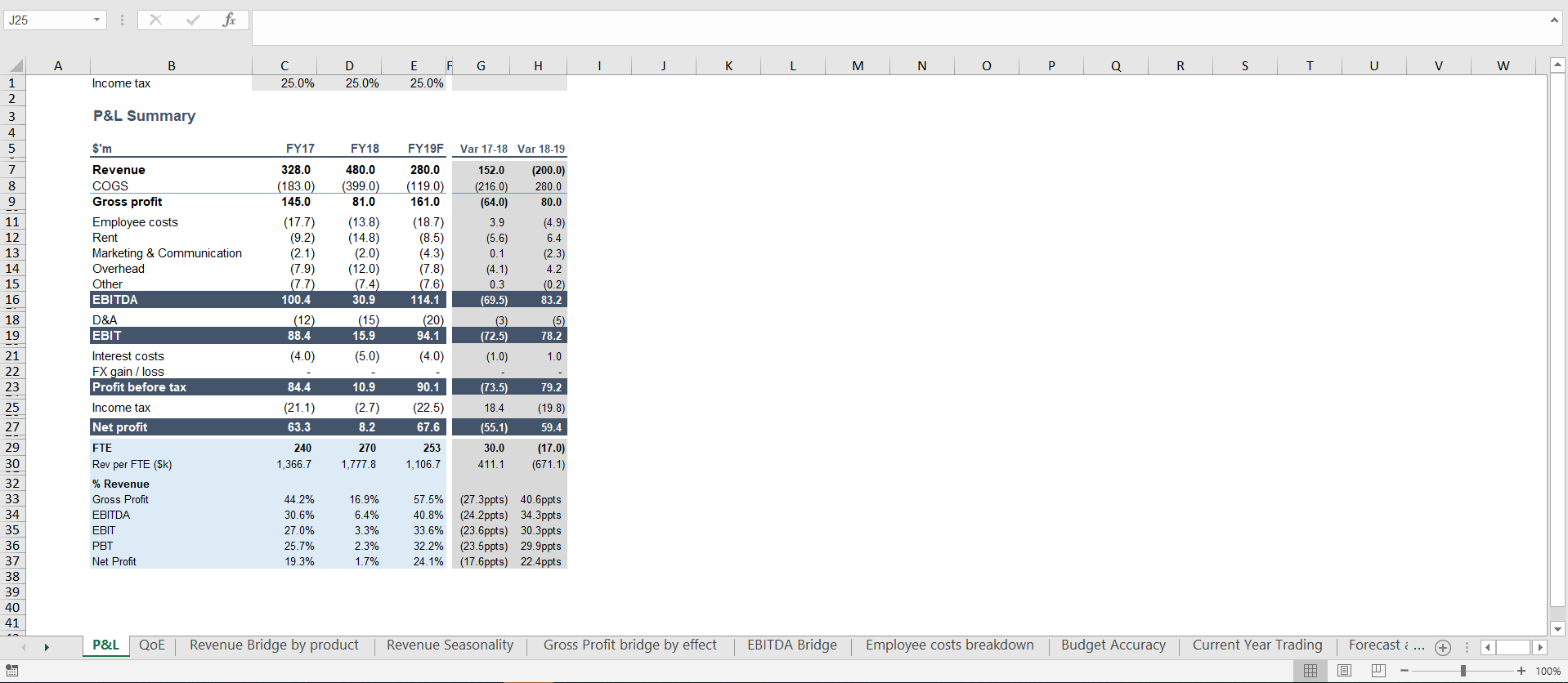Select Income tax 25.0% in column C
The height and width of the screenshot is (683, 1568).
[x=298, y=83]
